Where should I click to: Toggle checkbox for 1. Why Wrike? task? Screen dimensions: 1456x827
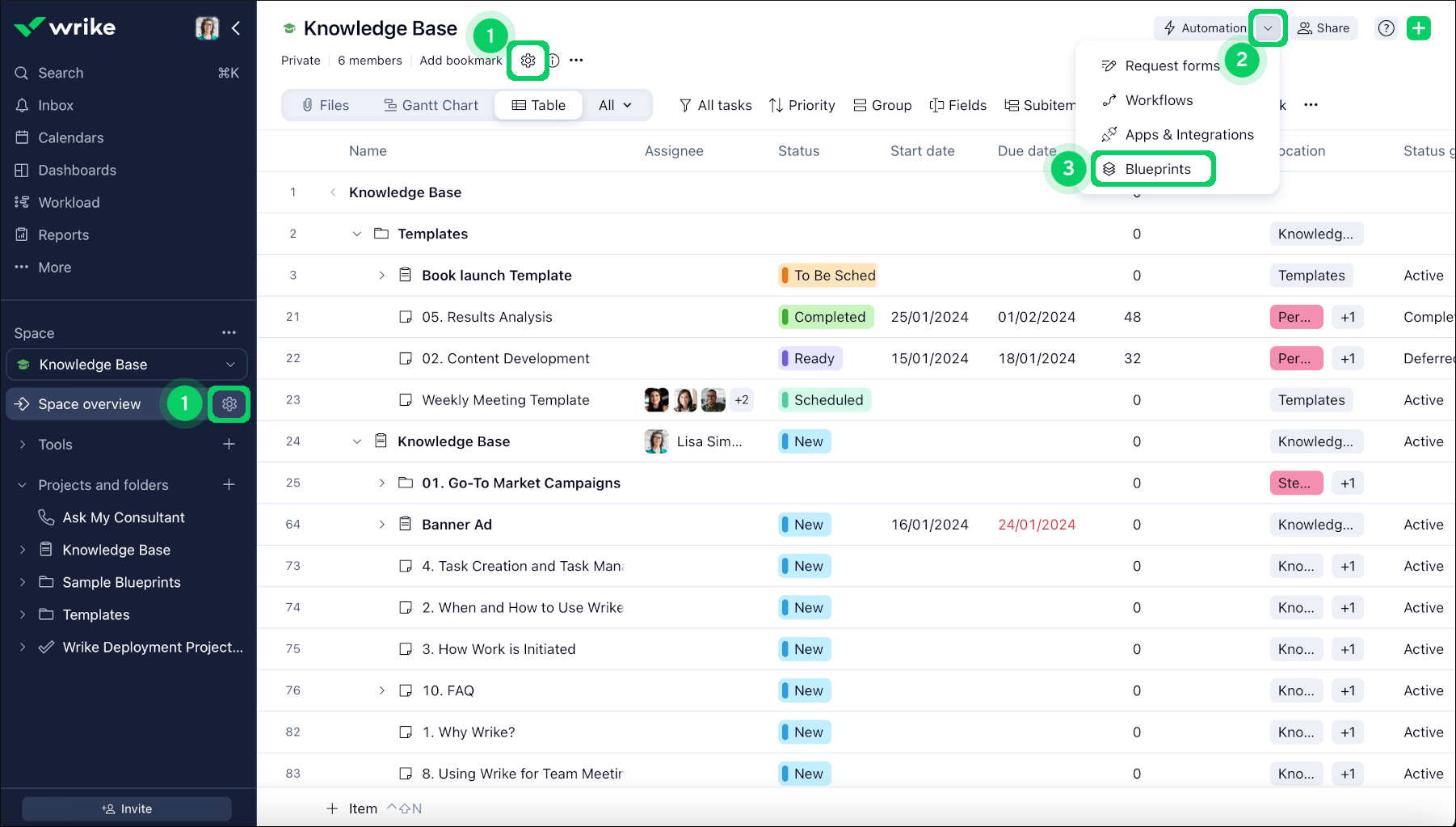(x=406, y=732)
